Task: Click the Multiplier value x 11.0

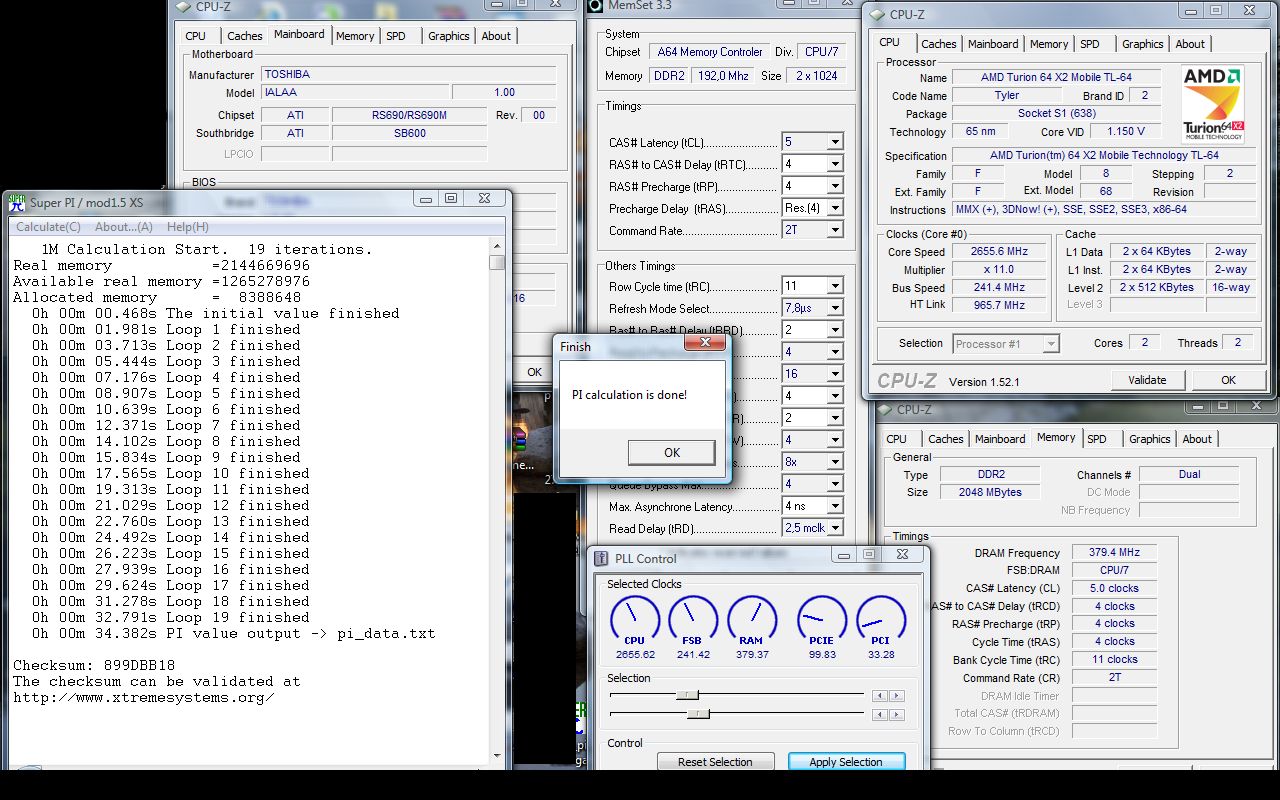Action: pos(999,270)
